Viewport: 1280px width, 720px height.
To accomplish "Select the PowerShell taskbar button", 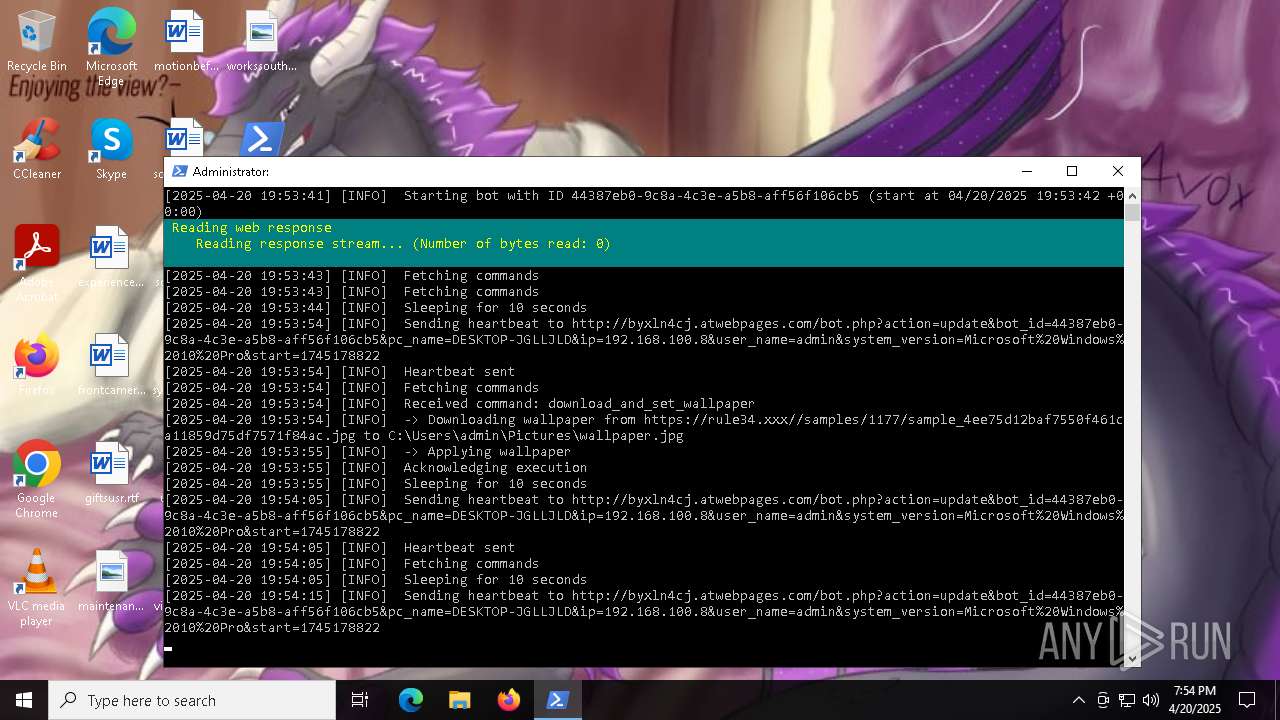I will pos(557,700).
